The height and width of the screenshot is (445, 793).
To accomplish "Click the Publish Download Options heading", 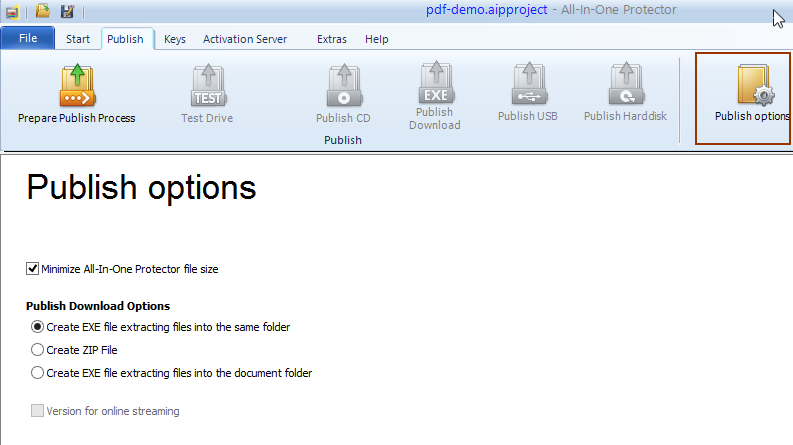I will (98, 306).
